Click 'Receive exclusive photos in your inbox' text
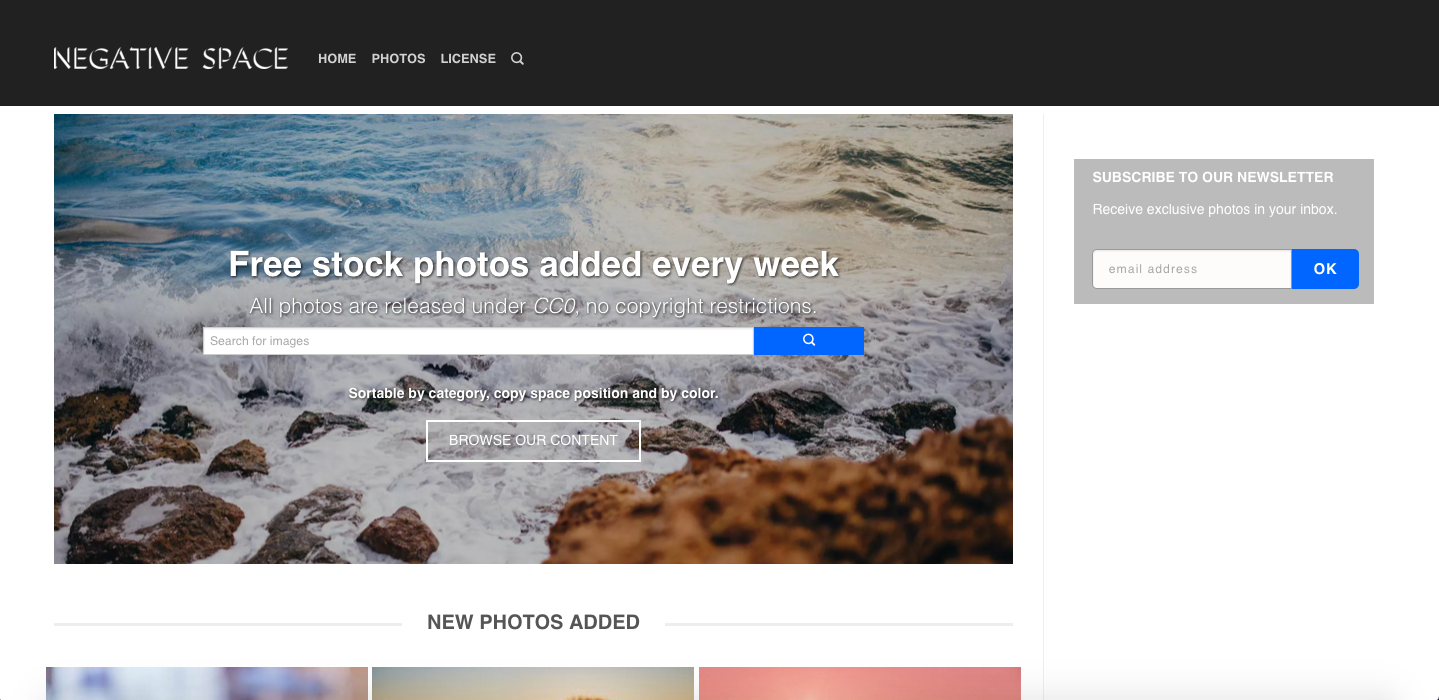Image resolution: width=1439 pixels, height=700 pixels. pyautogui.click(x=1215, y=210)
